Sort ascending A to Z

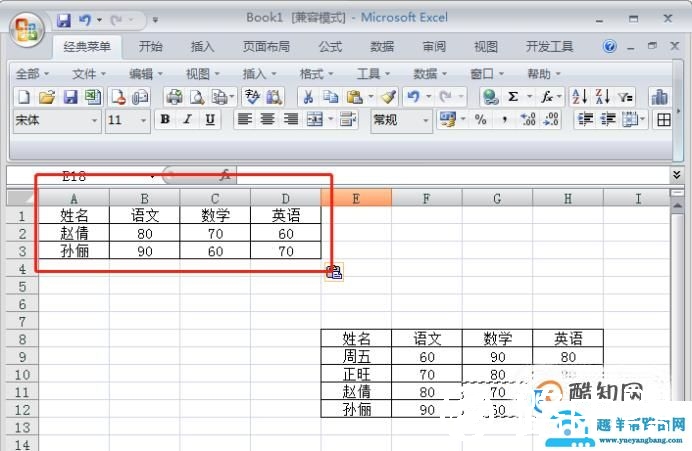[x=579, y=97]
